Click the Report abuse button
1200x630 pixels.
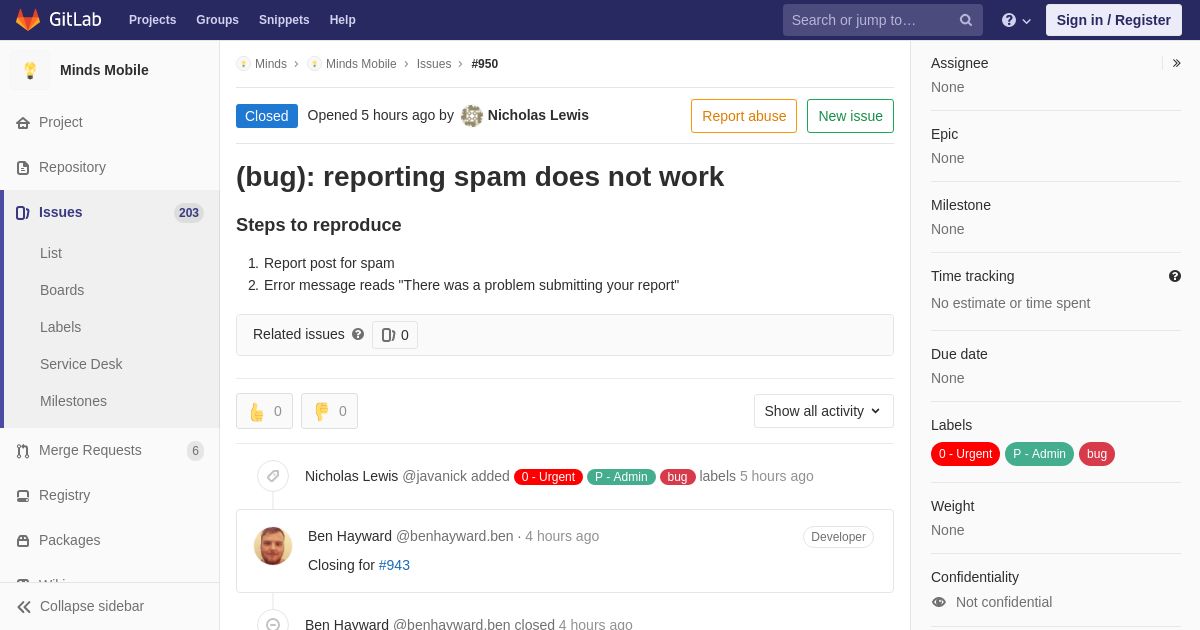click(744, 116)
